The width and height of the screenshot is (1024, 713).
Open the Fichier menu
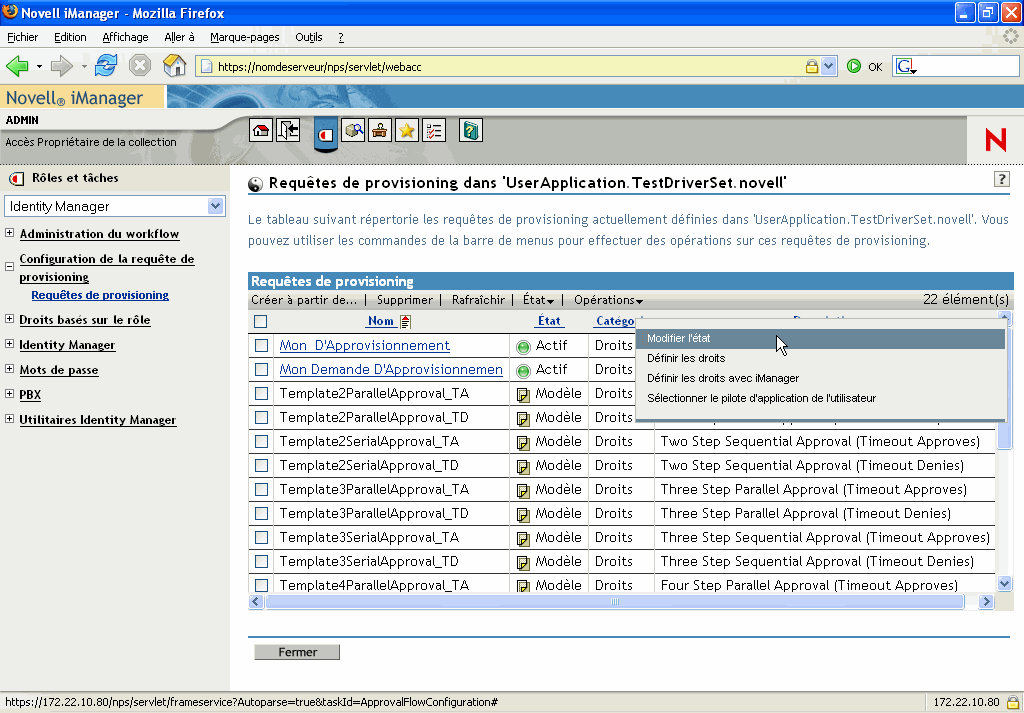(22, 37)
